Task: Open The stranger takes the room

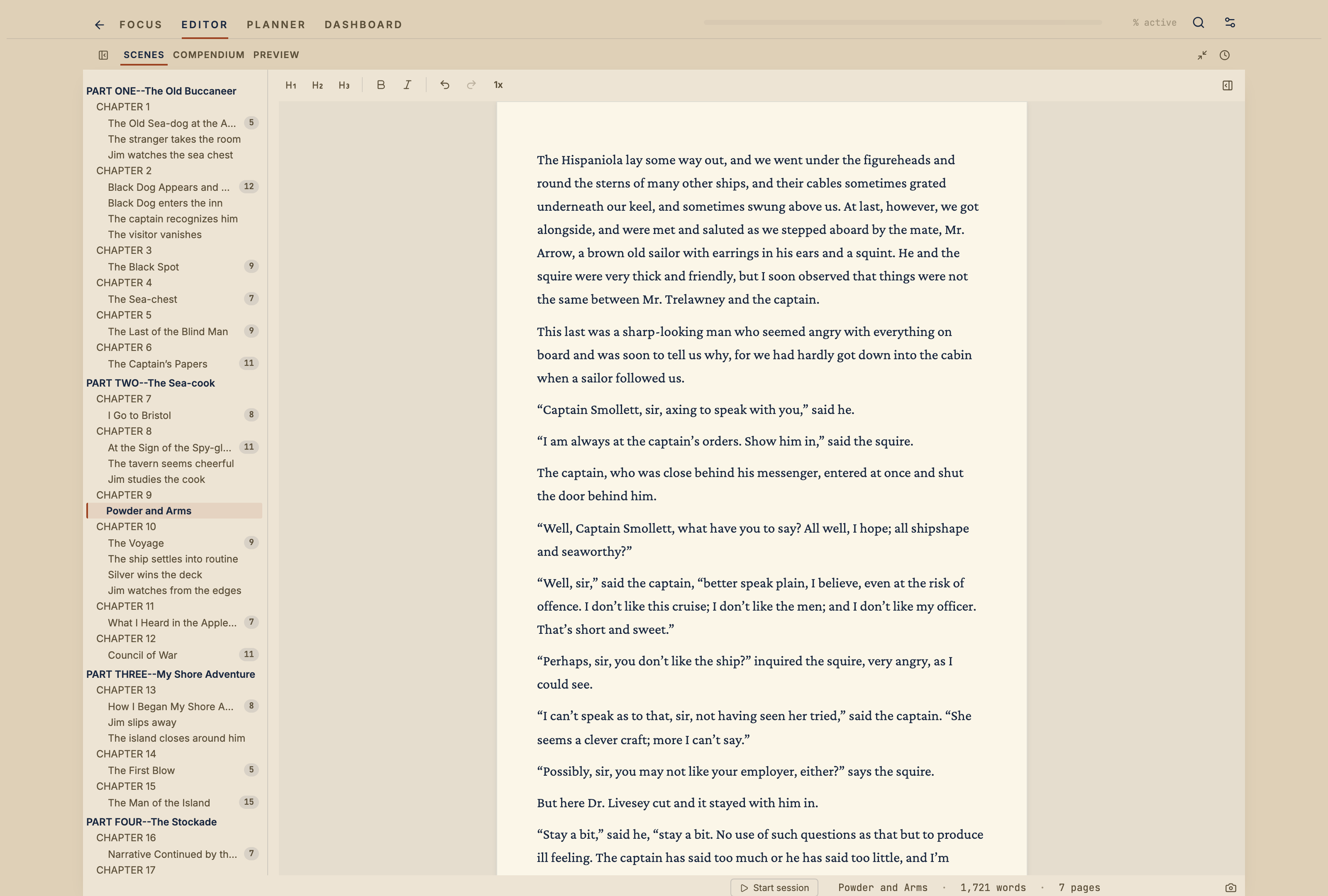Action: tap(174, 139)
